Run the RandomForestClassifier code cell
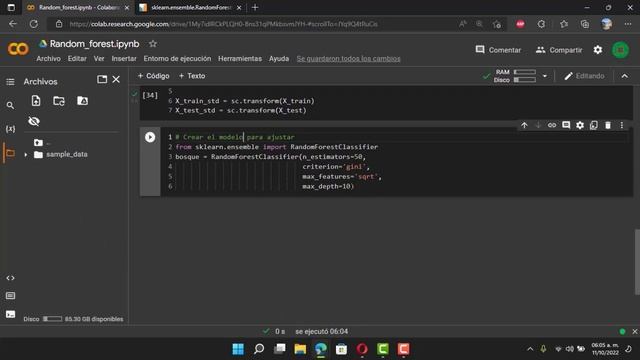The width and height of the screenshot is (640, 360). point(150,137)
